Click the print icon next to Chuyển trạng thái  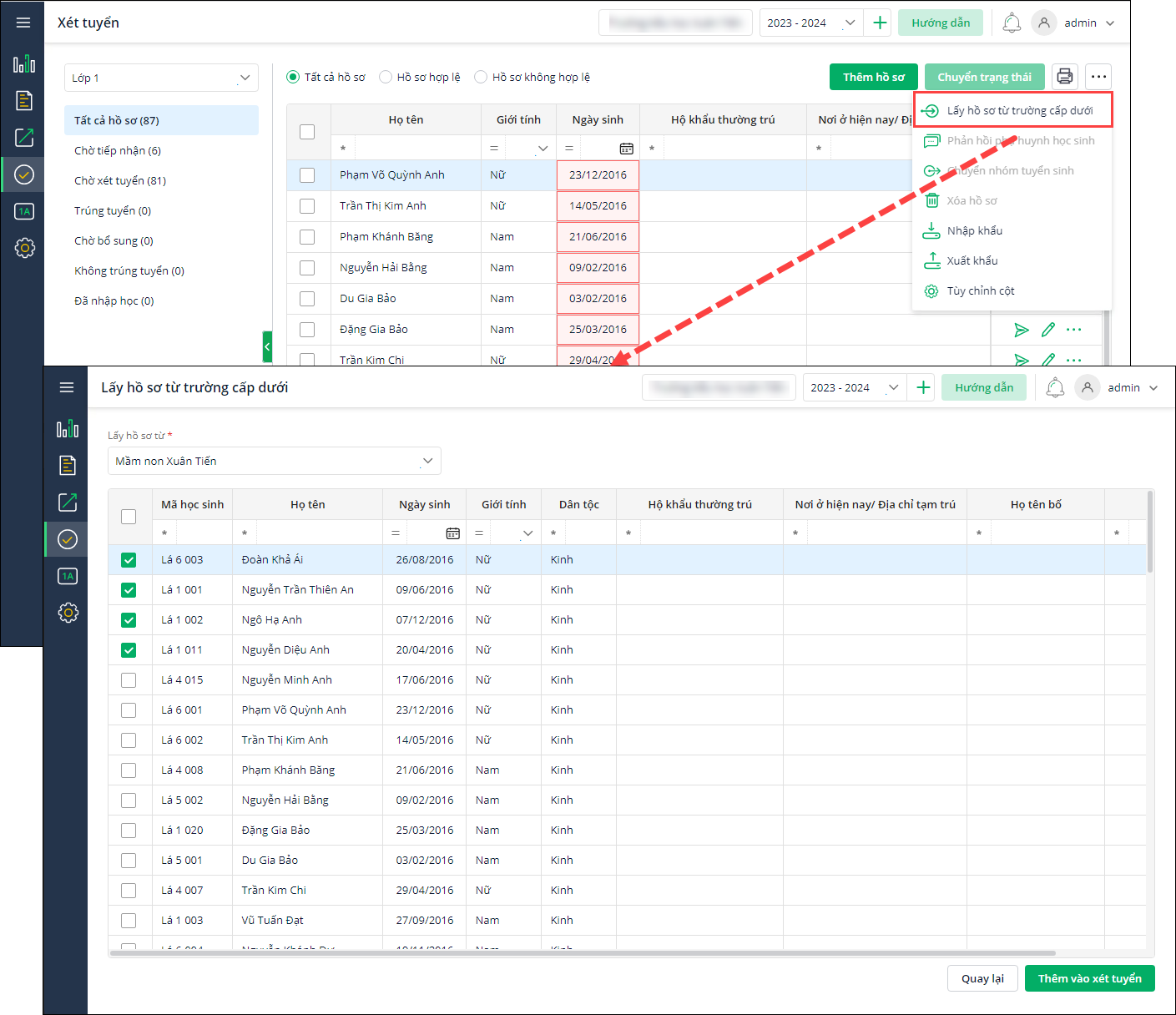(1065, 77)
